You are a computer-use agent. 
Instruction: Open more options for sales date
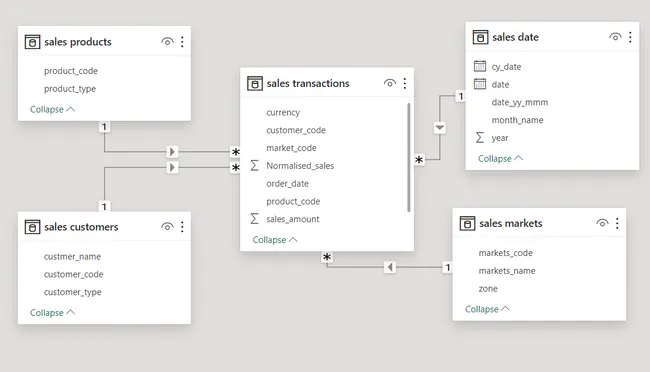click(630, 37)
